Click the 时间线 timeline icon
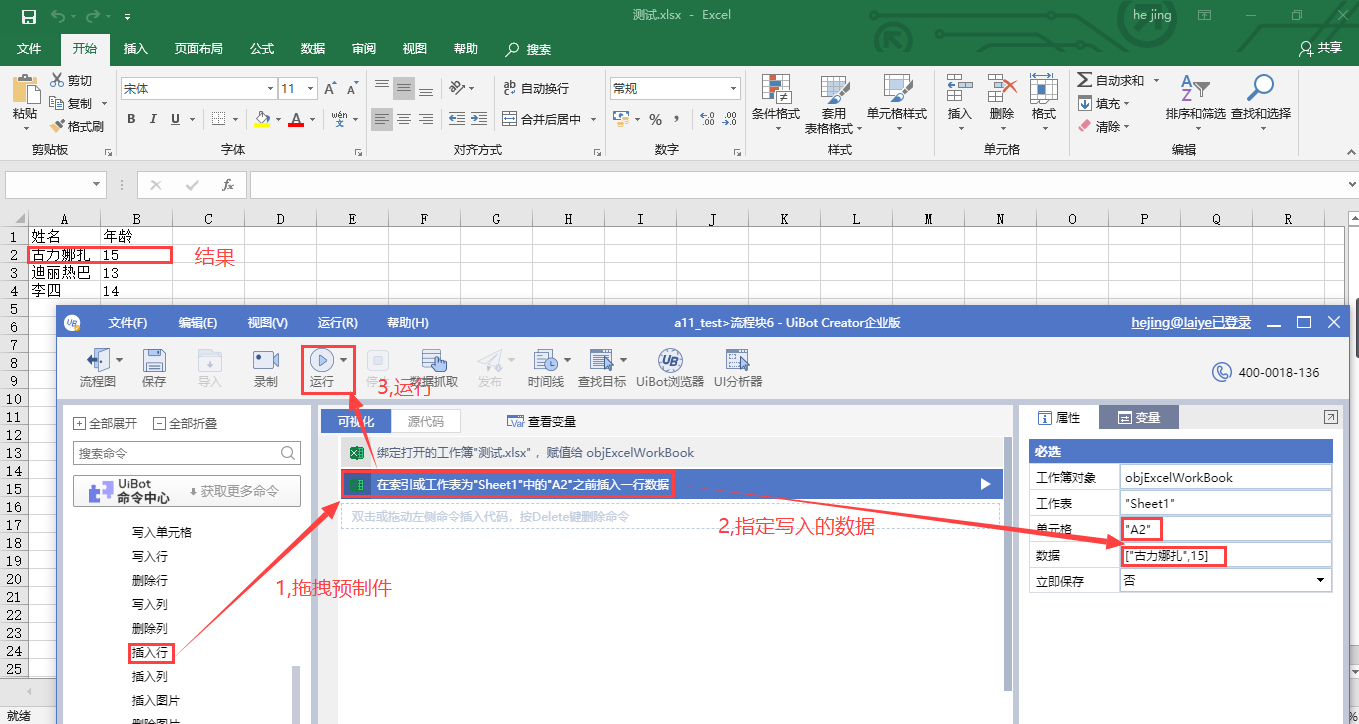The image size is (1359, 724). (x=546, y=362)
